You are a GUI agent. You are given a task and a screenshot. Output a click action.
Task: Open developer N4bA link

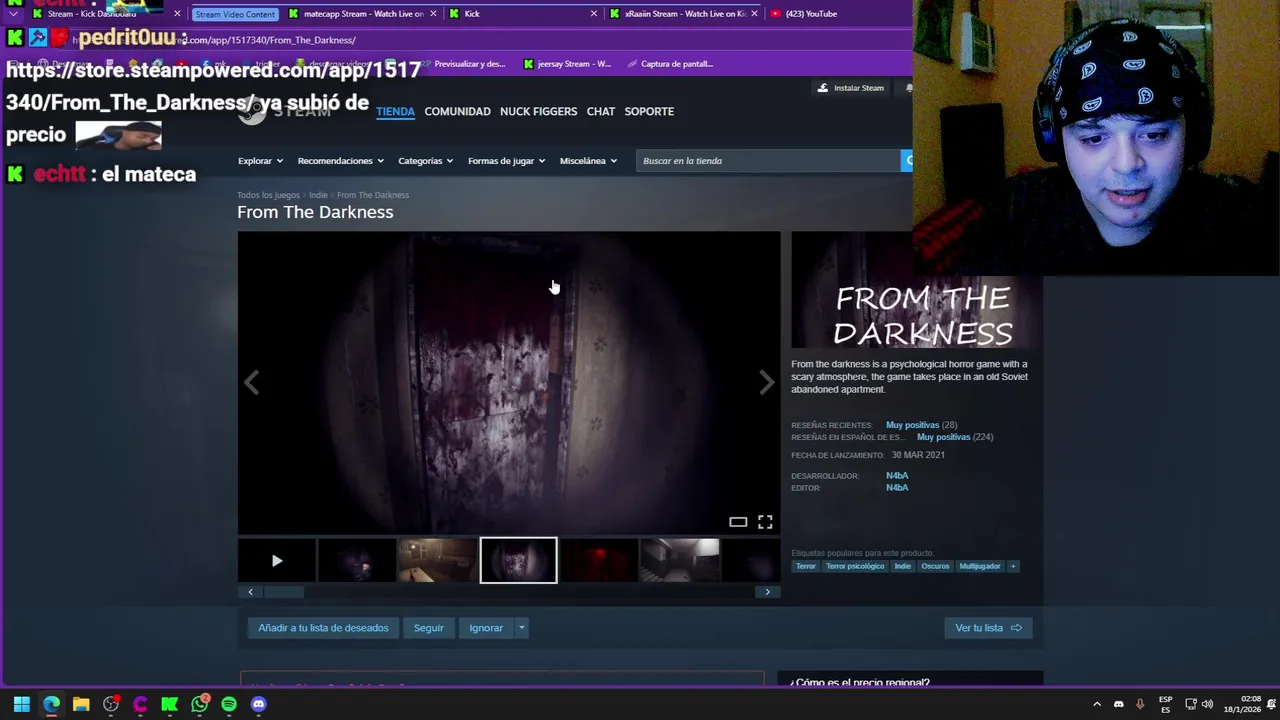[x=897, y=476]
